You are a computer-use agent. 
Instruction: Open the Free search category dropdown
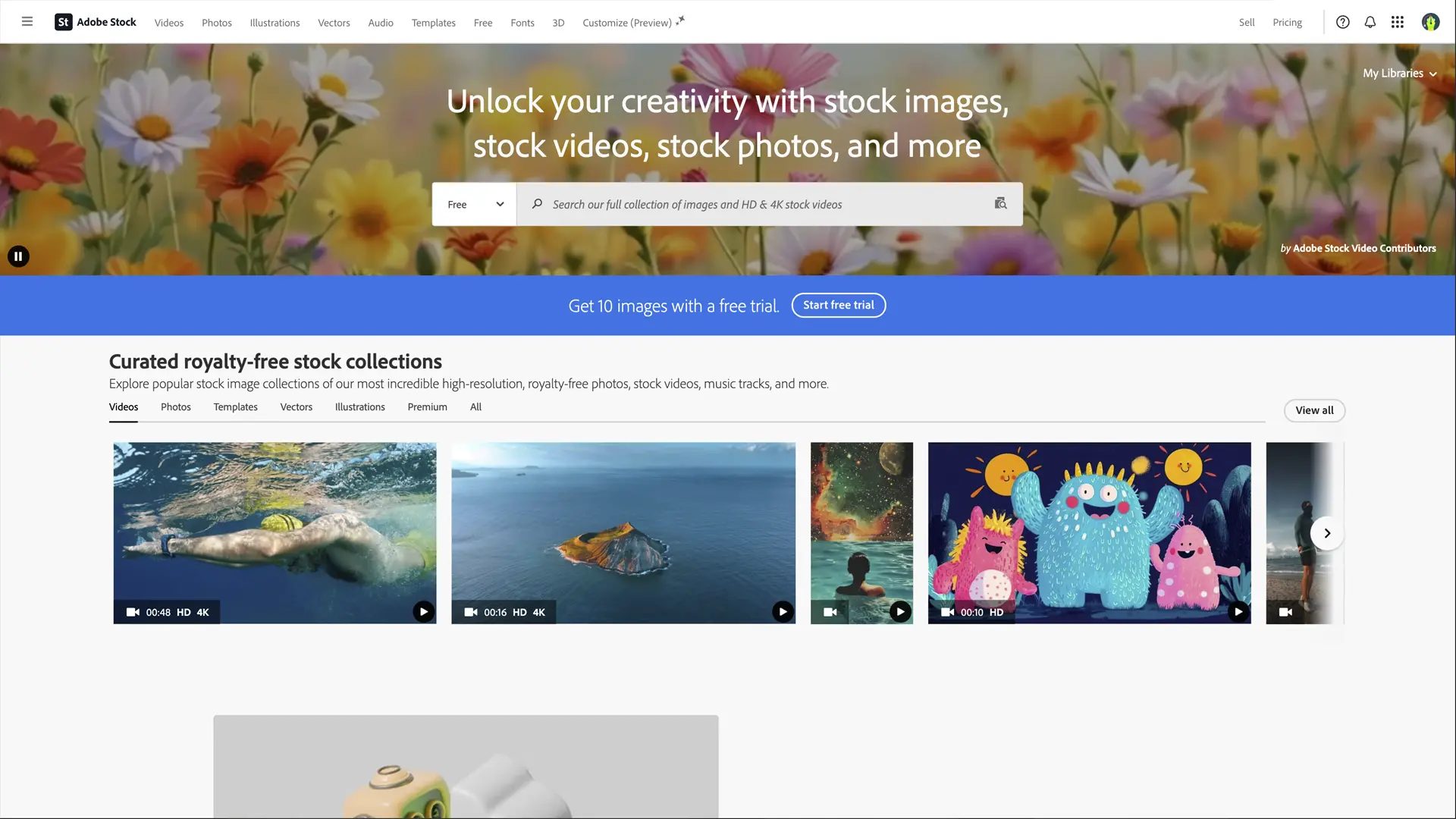(475, 204)
